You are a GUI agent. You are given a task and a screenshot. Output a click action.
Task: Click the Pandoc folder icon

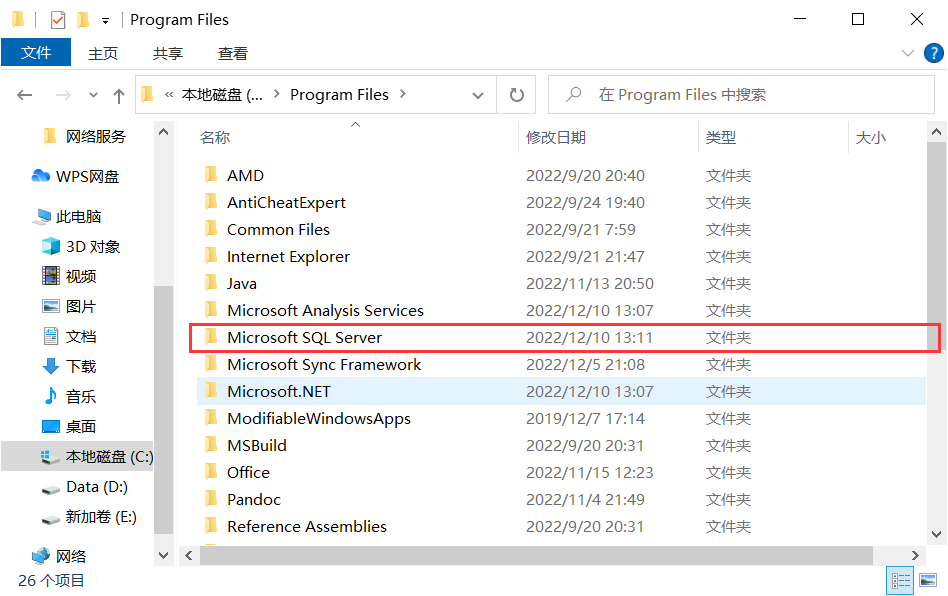[x=211, y=498]
